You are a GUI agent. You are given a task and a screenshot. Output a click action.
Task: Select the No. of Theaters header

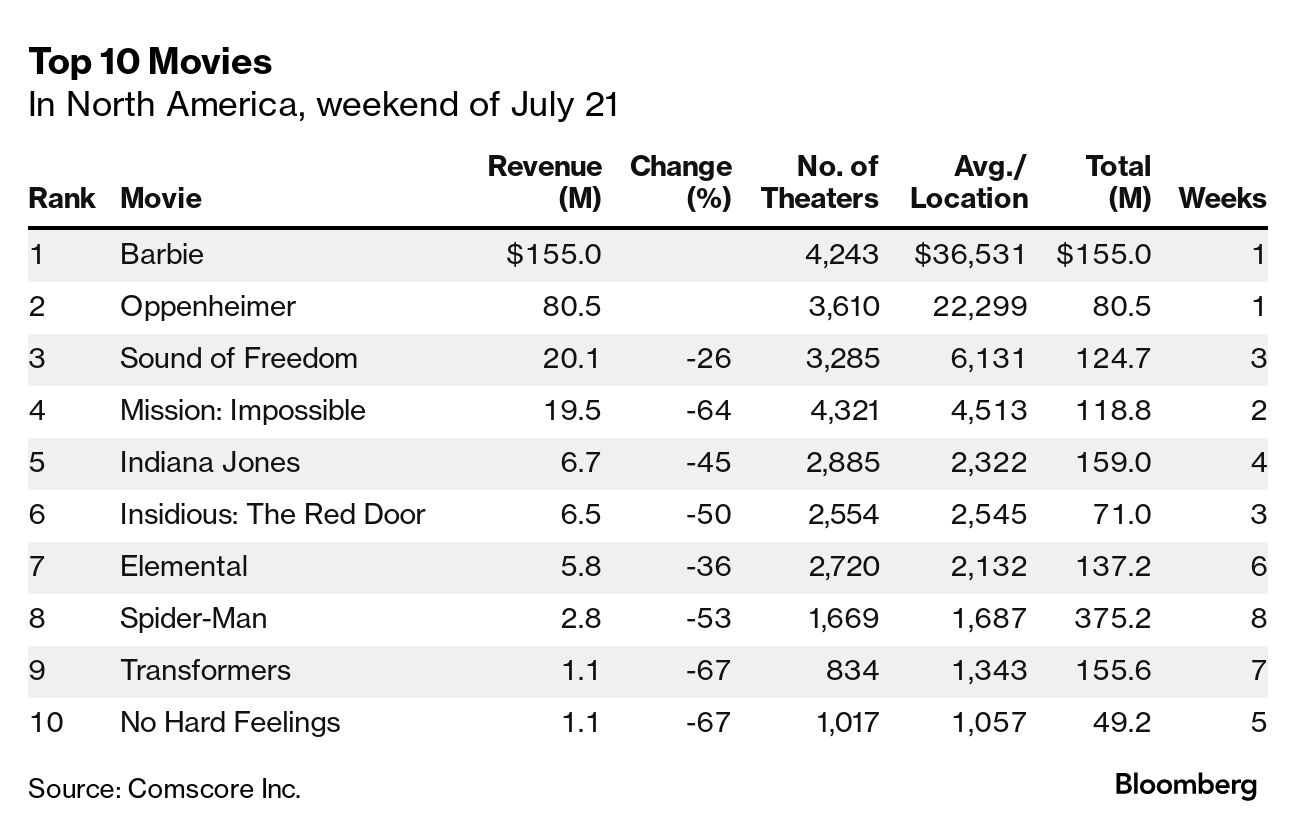[820, 182]
